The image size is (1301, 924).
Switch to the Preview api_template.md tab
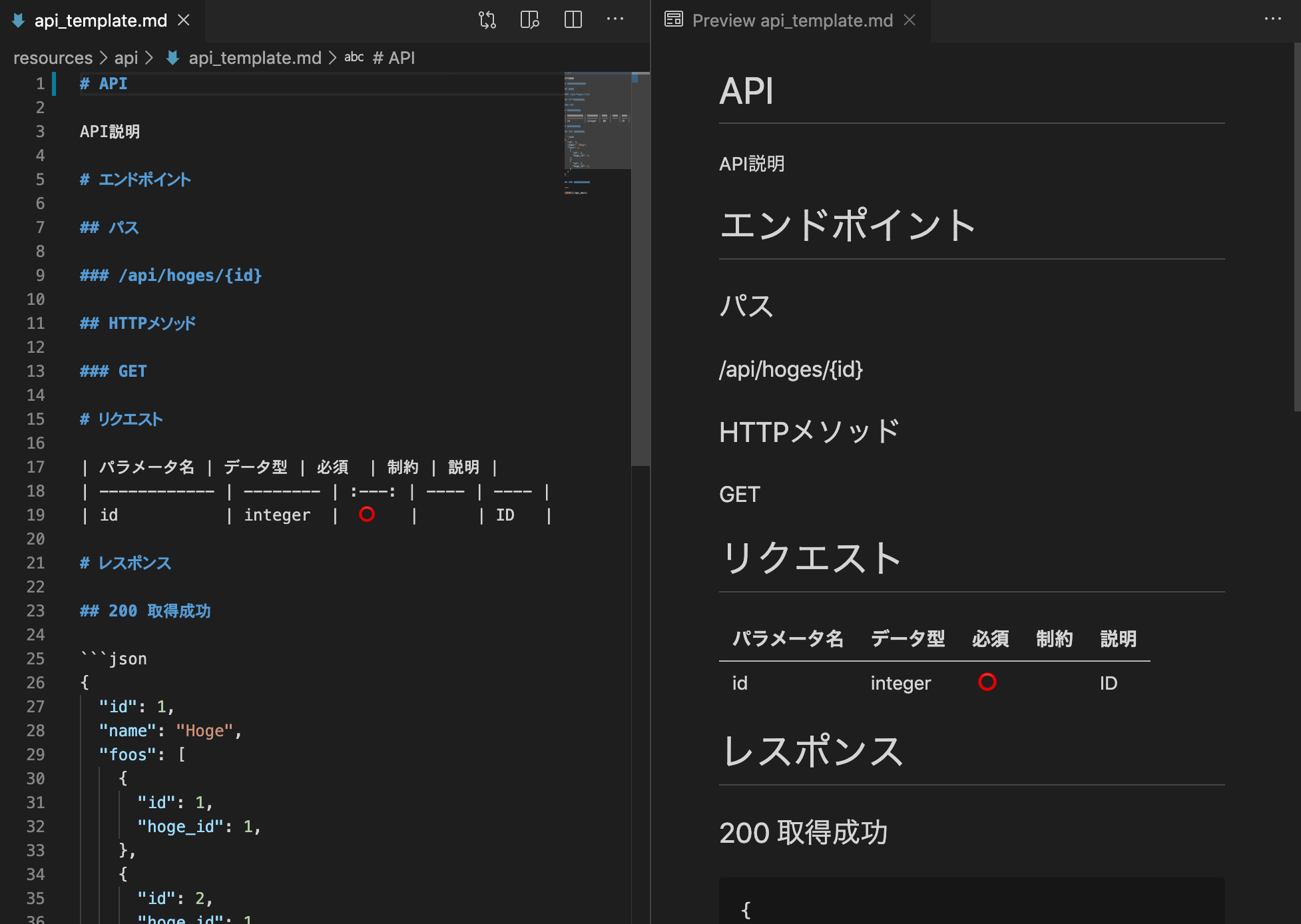click(792, 21)
